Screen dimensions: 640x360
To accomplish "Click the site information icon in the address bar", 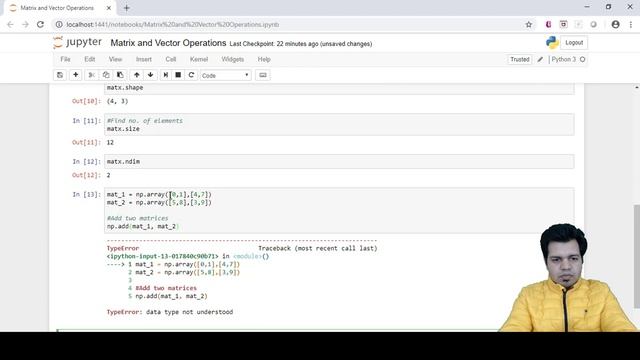I will (59, 24).
